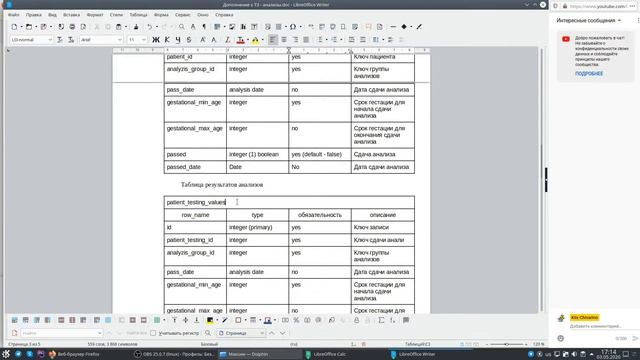Viewport: 640px width, 360px height.
Task: Open the search text combo box
Action: pyautogui.click(x=61, y=333)
